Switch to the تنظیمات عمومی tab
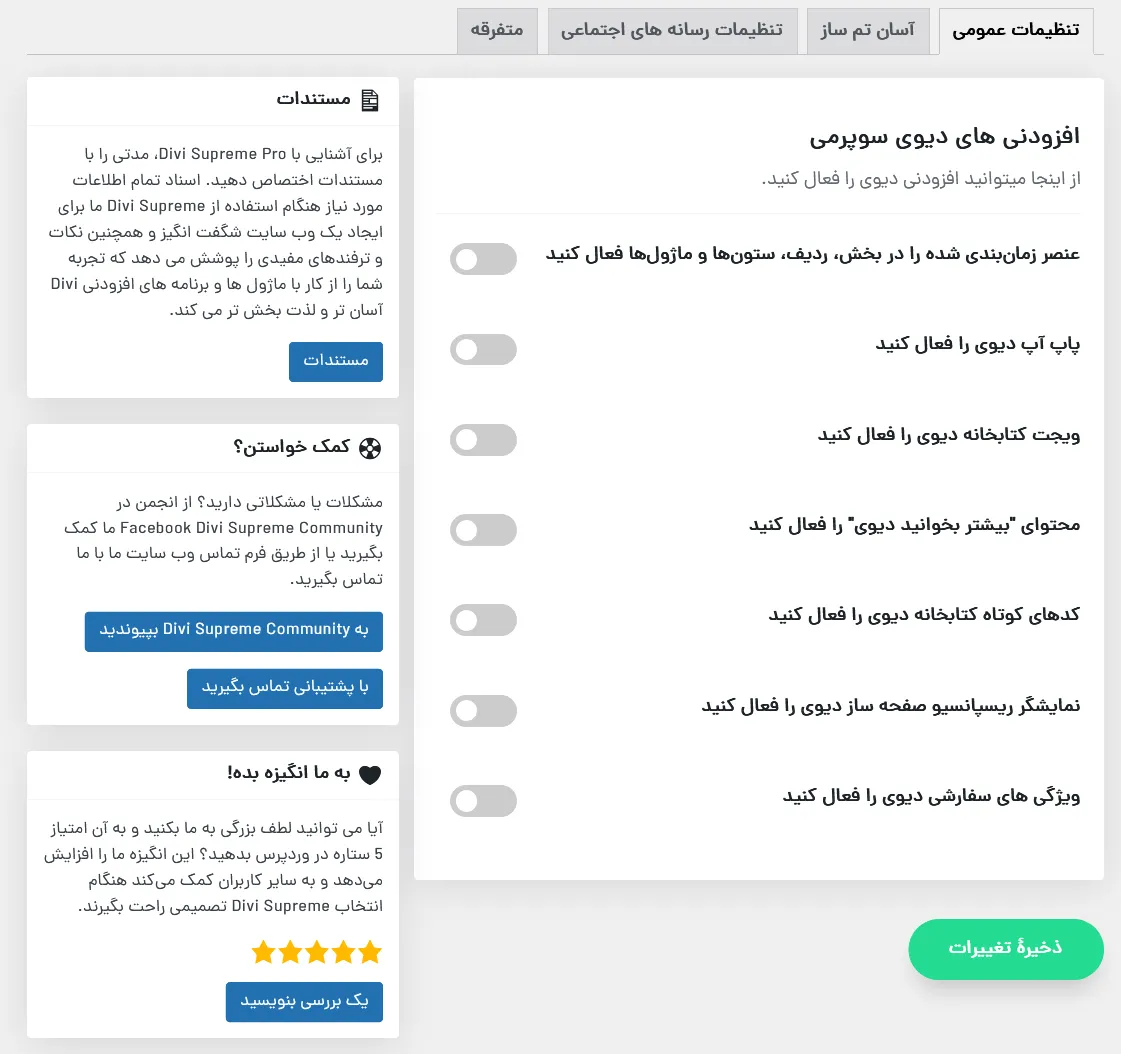Viewport: 1121px width, 1054px height. 1016,31
